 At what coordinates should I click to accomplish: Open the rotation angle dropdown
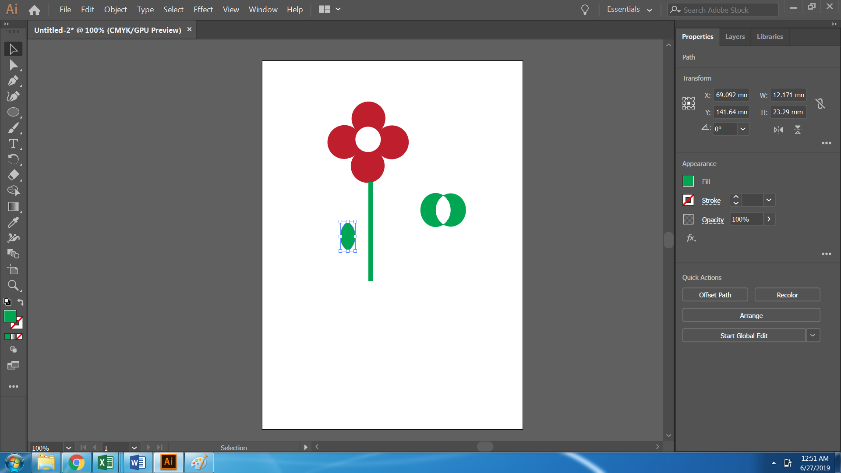743,129
